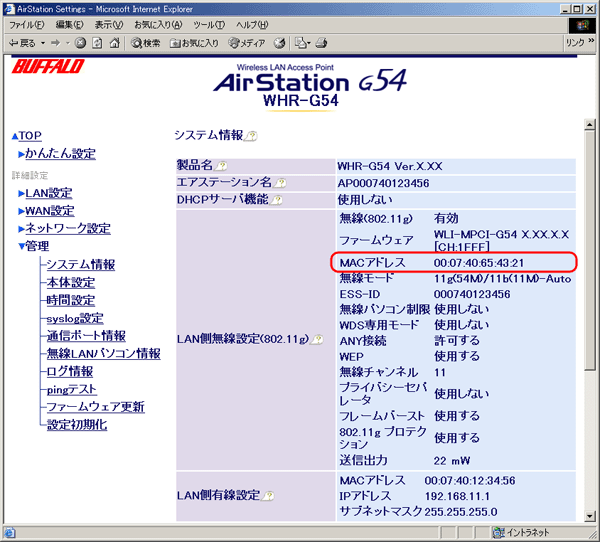Image resolution: width=600 pixels, height=542 pixels.
Task: Open the 時間設定 link
Action: (71, 300)
